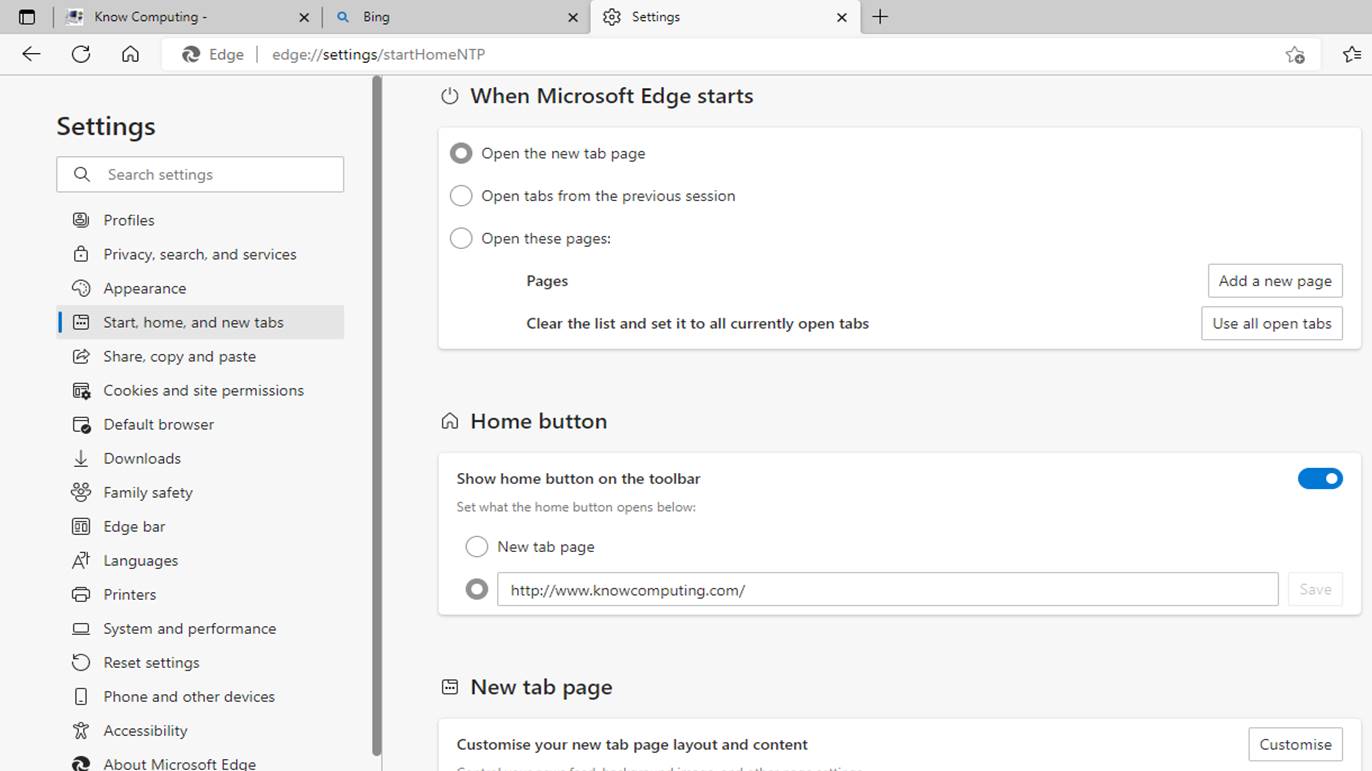The height and width of the screenshot is (771, 1372).
Task: Click the Home button on the browser toolbar
Action: click(130, 54)
